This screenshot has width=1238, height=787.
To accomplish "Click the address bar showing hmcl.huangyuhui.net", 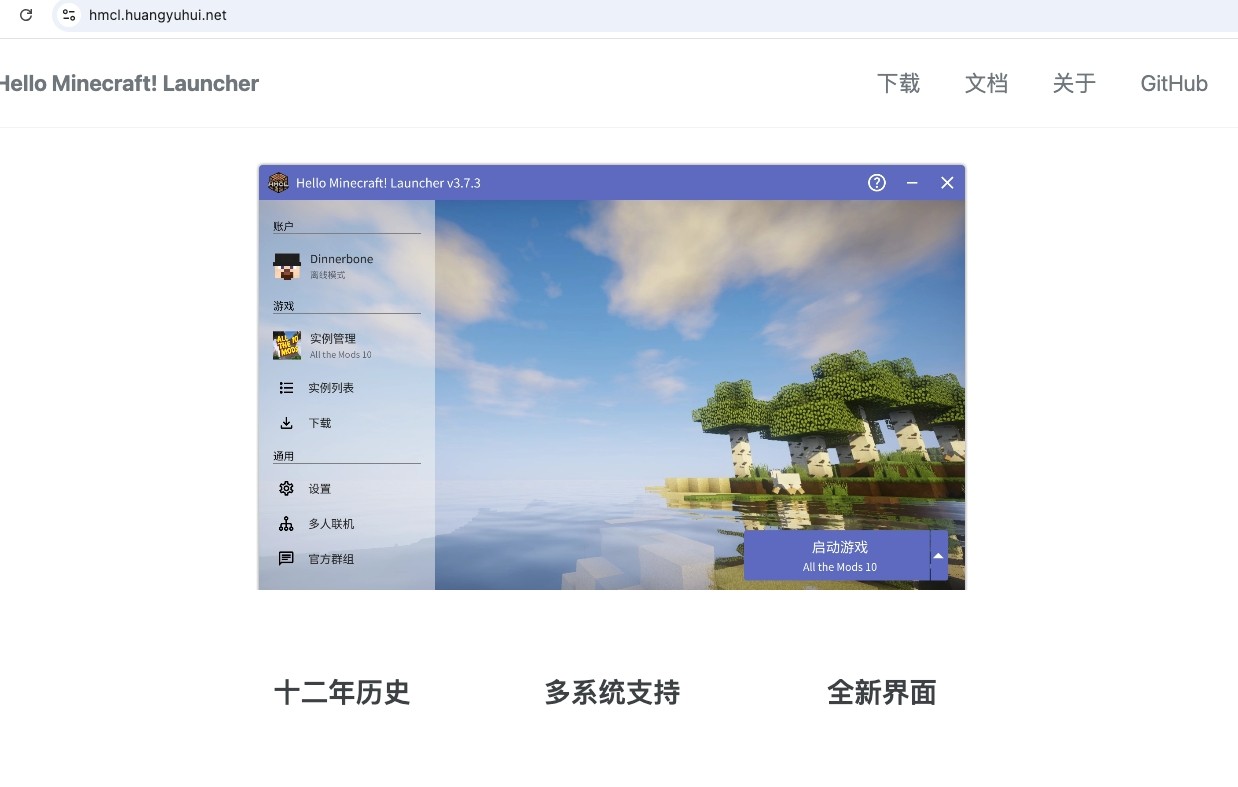I will [157, 15].
